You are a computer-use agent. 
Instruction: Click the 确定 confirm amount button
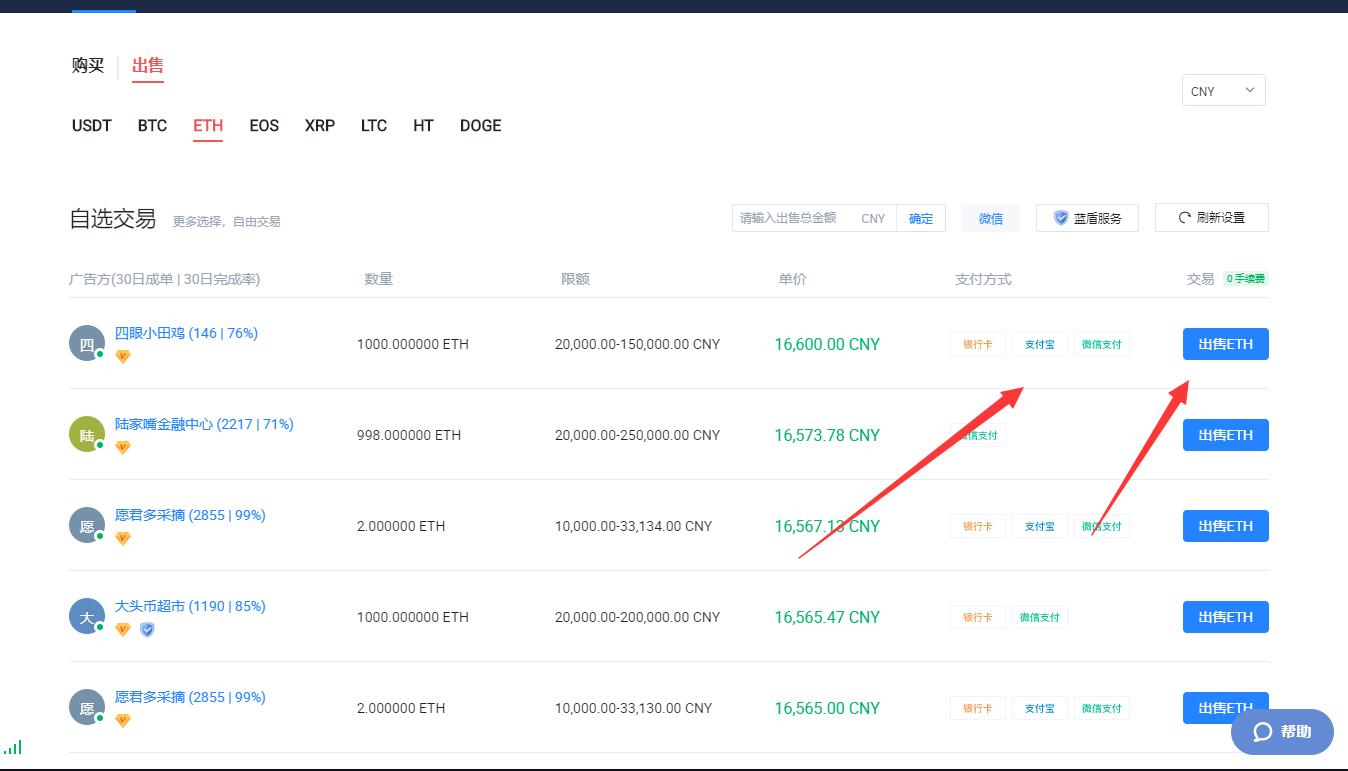tap(920, 218)
